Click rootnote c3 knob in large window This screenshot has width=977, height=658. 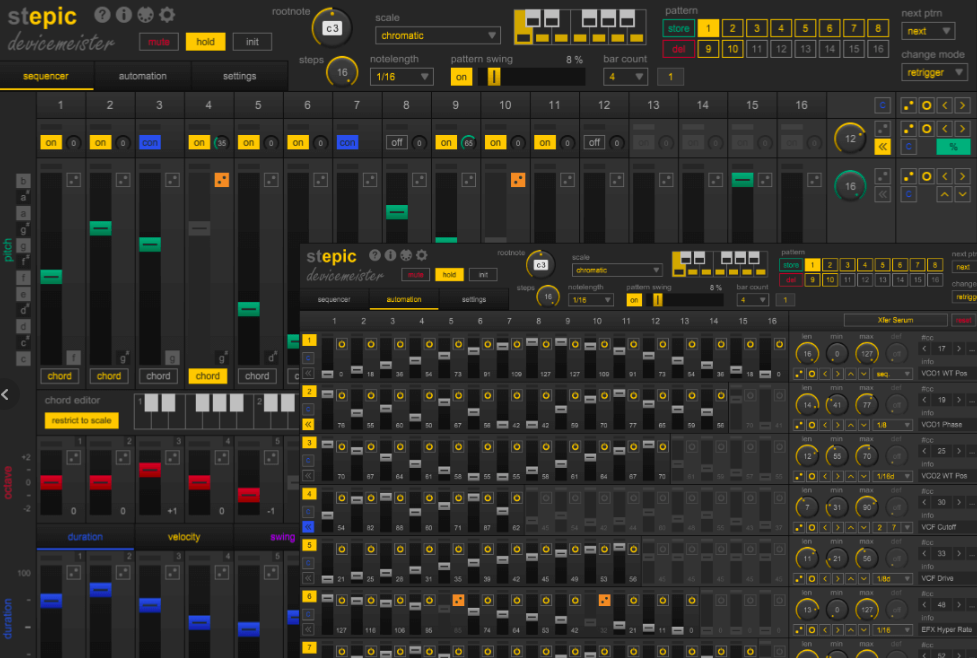[x=331, y=28]
